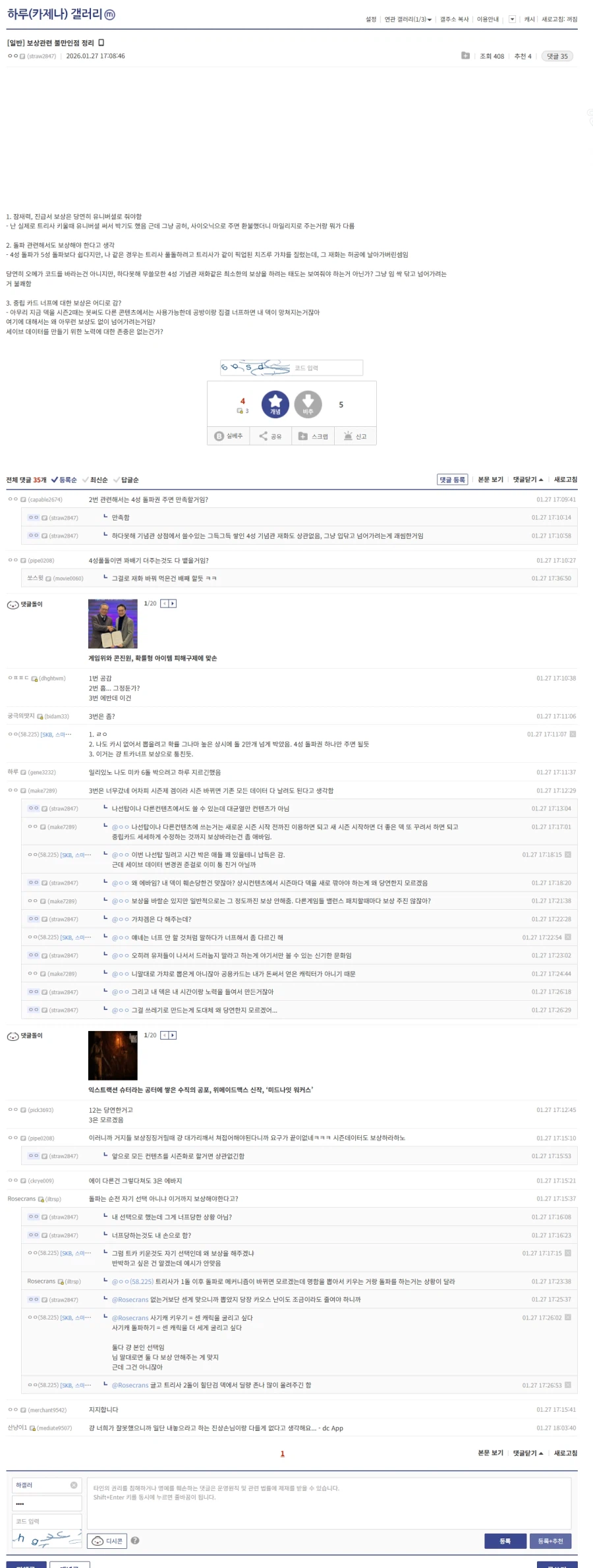Open 이용안내 in the header
Image resolution: width=593 pixels, height=1568 pixels.
click(x=488, y=19)
